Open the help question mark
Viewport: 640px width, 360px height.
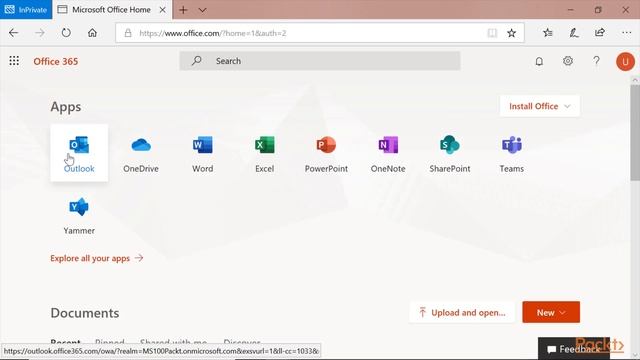[596, 61]
